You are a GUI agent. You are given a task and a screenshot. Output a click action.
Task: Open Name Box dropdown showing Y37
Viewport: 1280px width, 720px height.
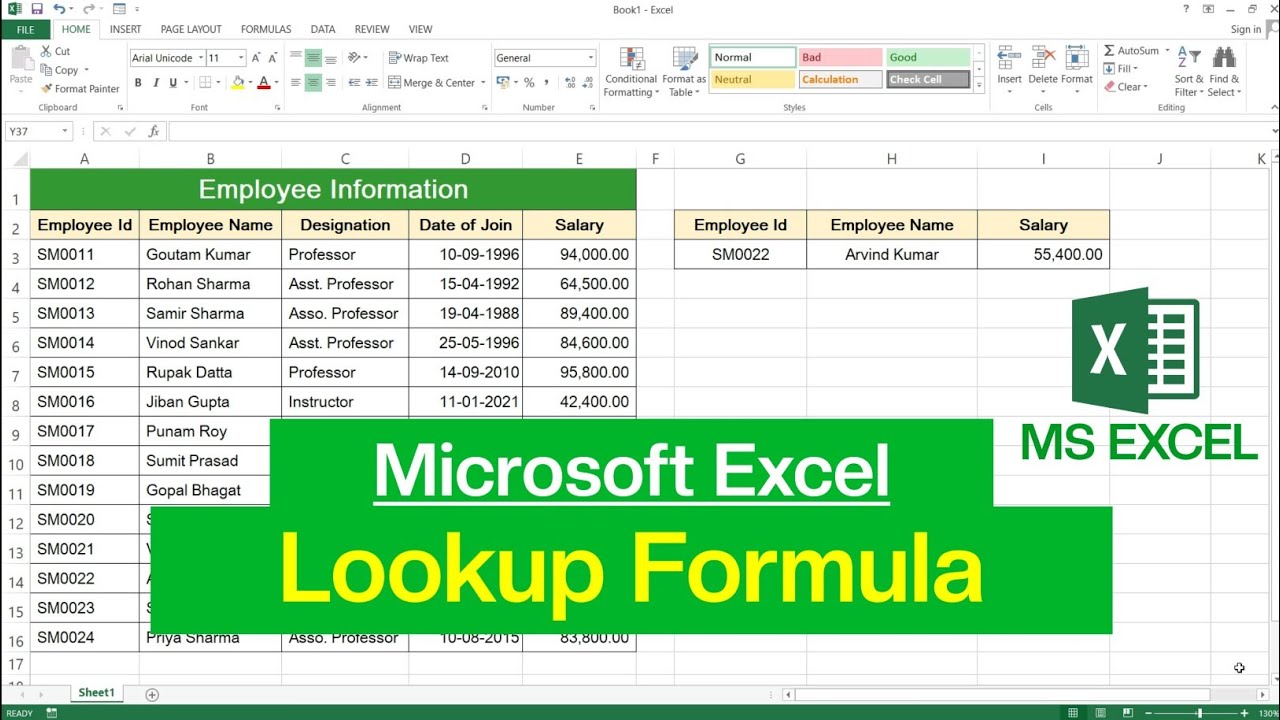coord(64,131)
